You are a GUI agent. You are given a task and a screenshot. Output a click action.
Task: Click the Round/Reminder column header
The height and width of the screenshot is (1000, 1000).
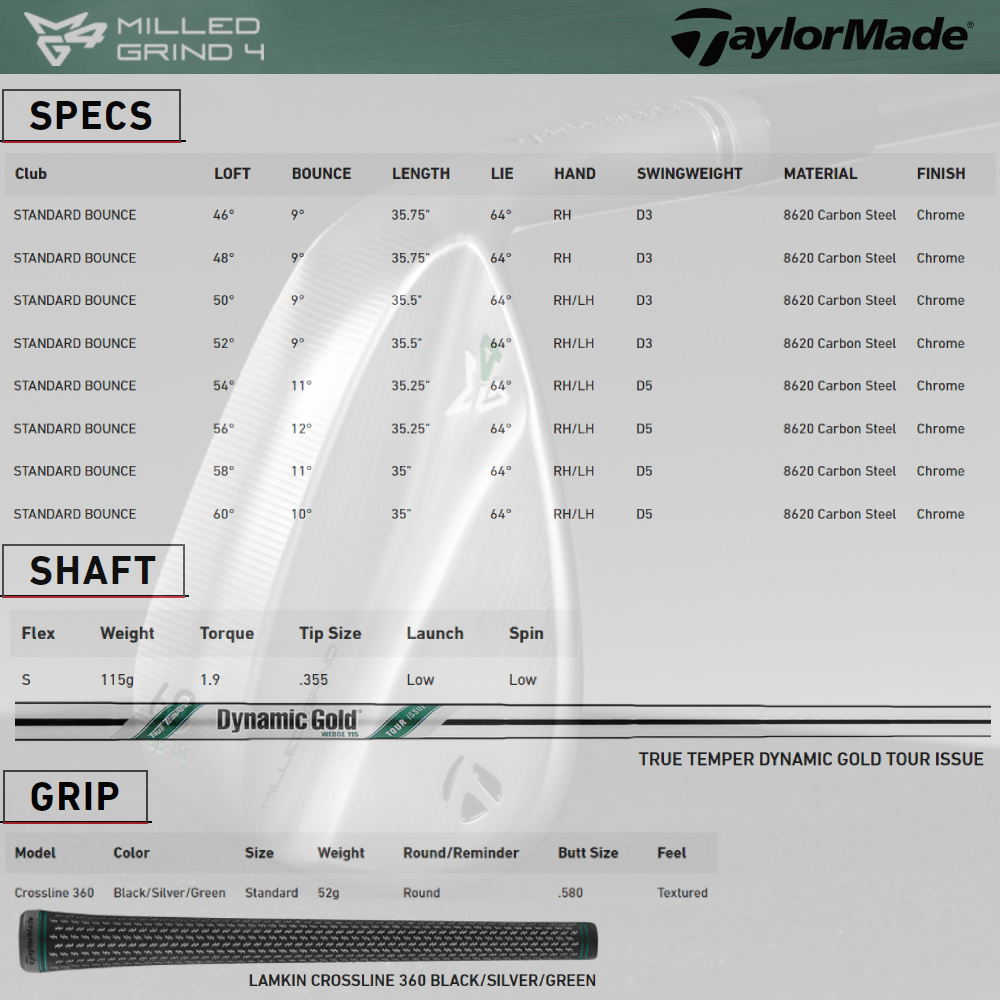pos(461,853)
